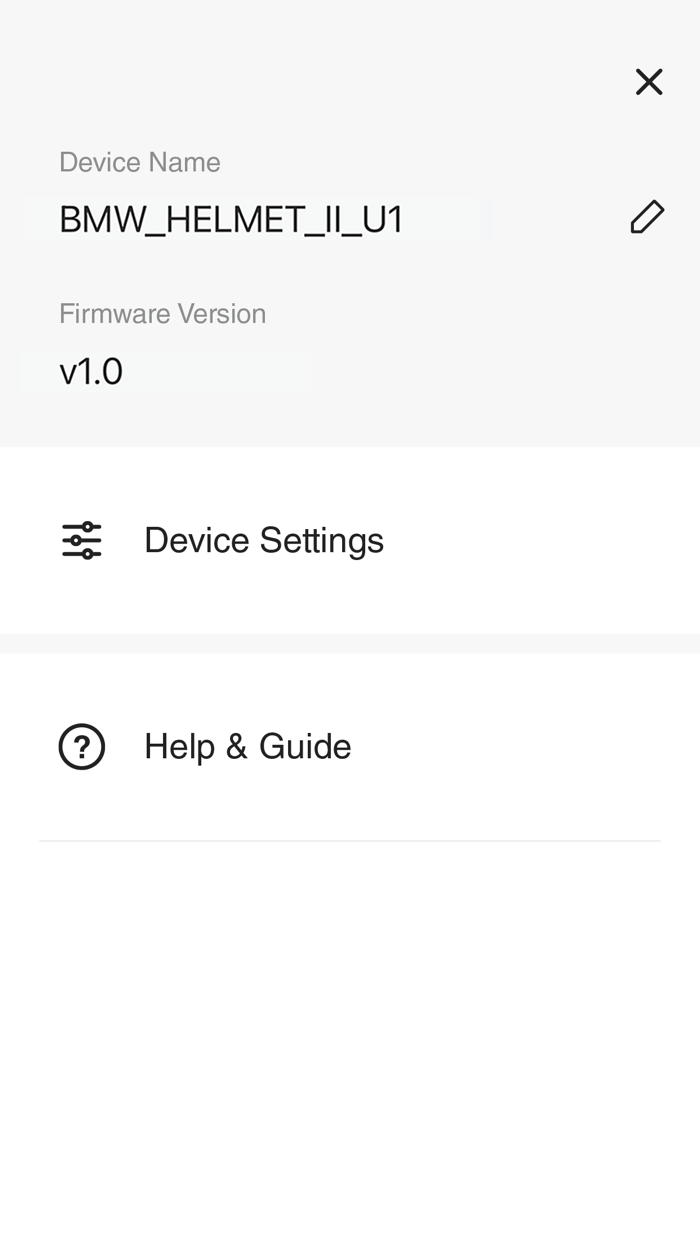Select the v1.0 firmware value
The height and width of the screenshot is (1244, 700).
tap(91, 371)
